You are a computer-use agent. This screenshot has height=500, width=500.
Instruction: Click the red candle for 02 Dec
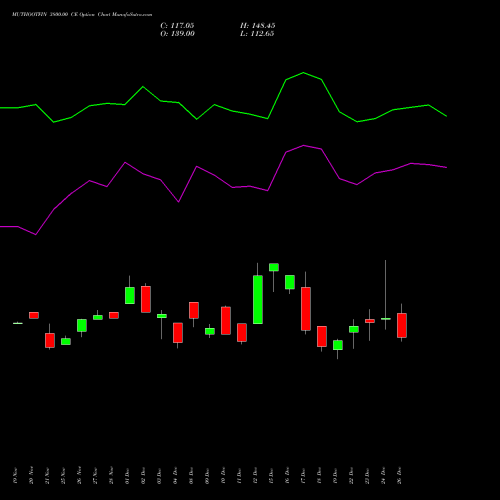click(146, 299)
